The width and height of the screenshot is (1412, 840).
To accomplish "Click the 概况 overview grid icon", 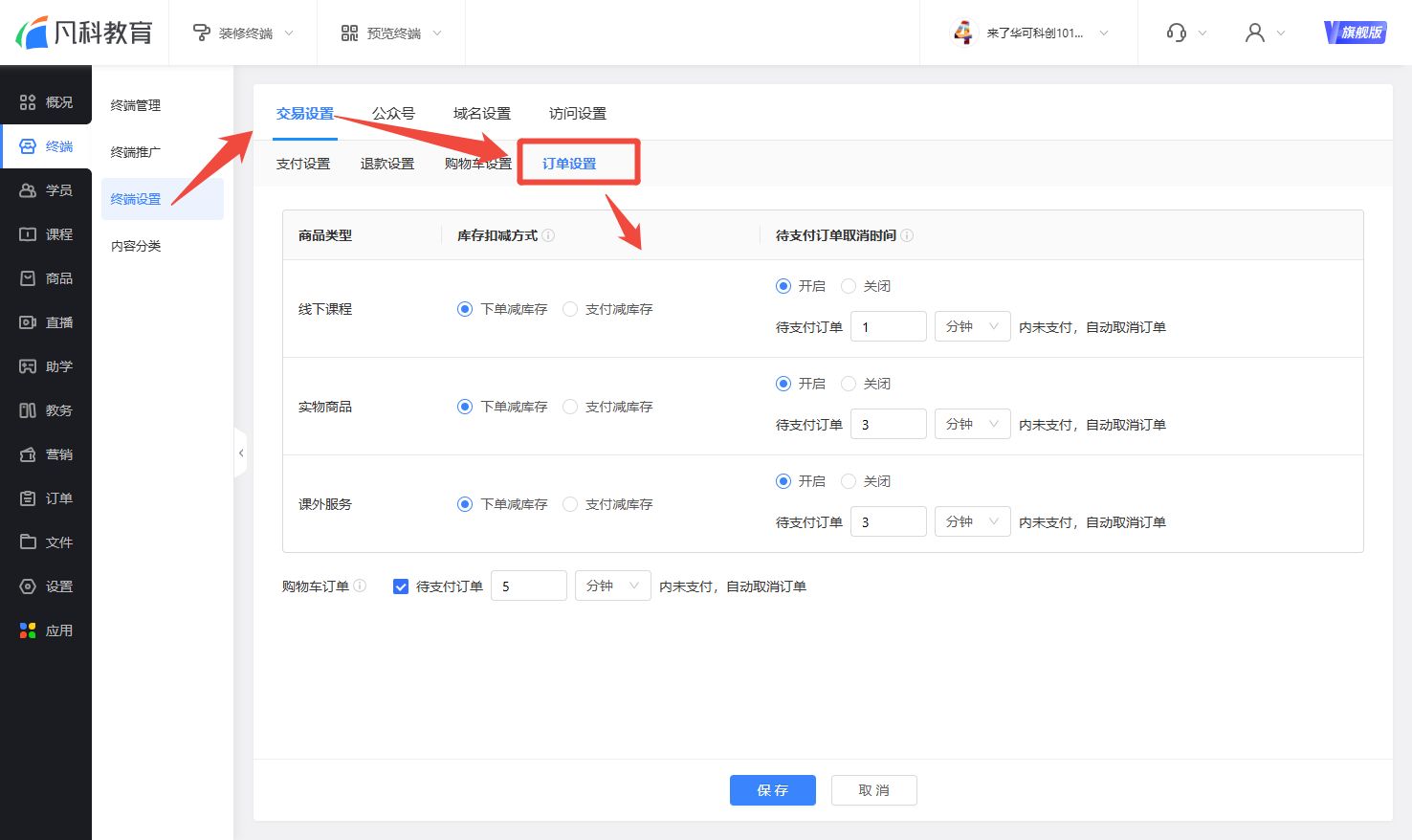I will pyautogui.click(x=28, y=102).
